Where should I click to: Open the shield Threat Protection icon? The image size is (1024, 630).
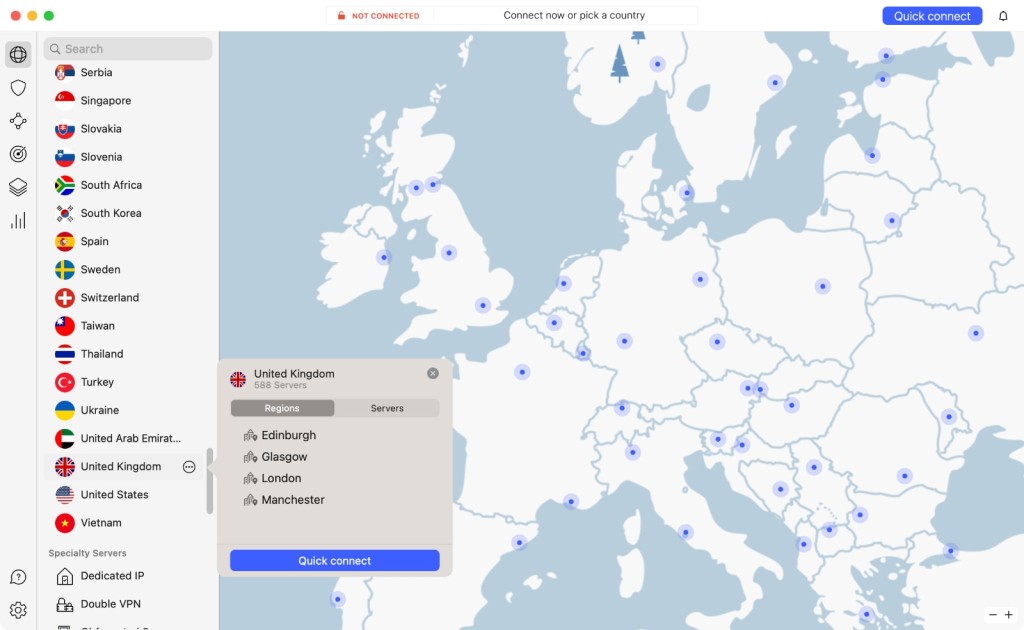(18, 88)
